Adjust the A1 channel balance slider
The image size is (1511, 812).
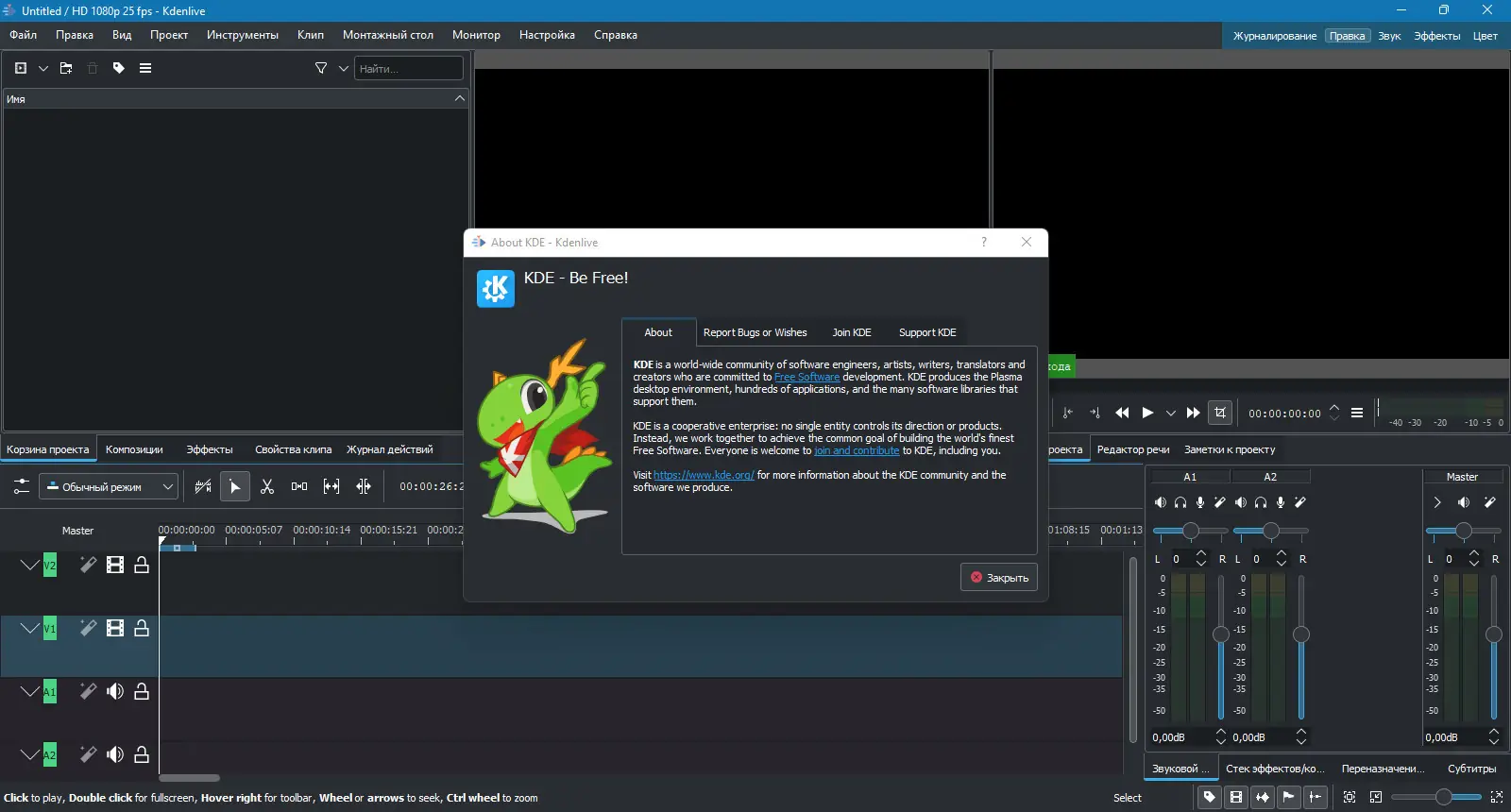(1190, 531)
